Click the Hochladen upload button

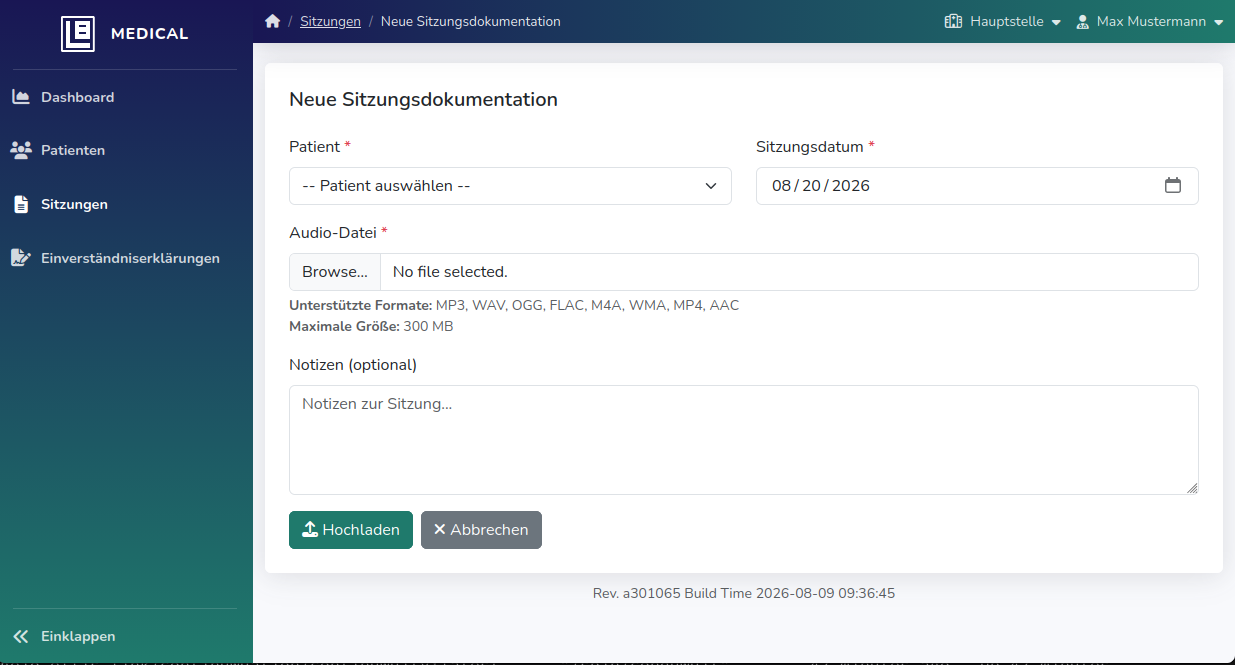(351, 530)
